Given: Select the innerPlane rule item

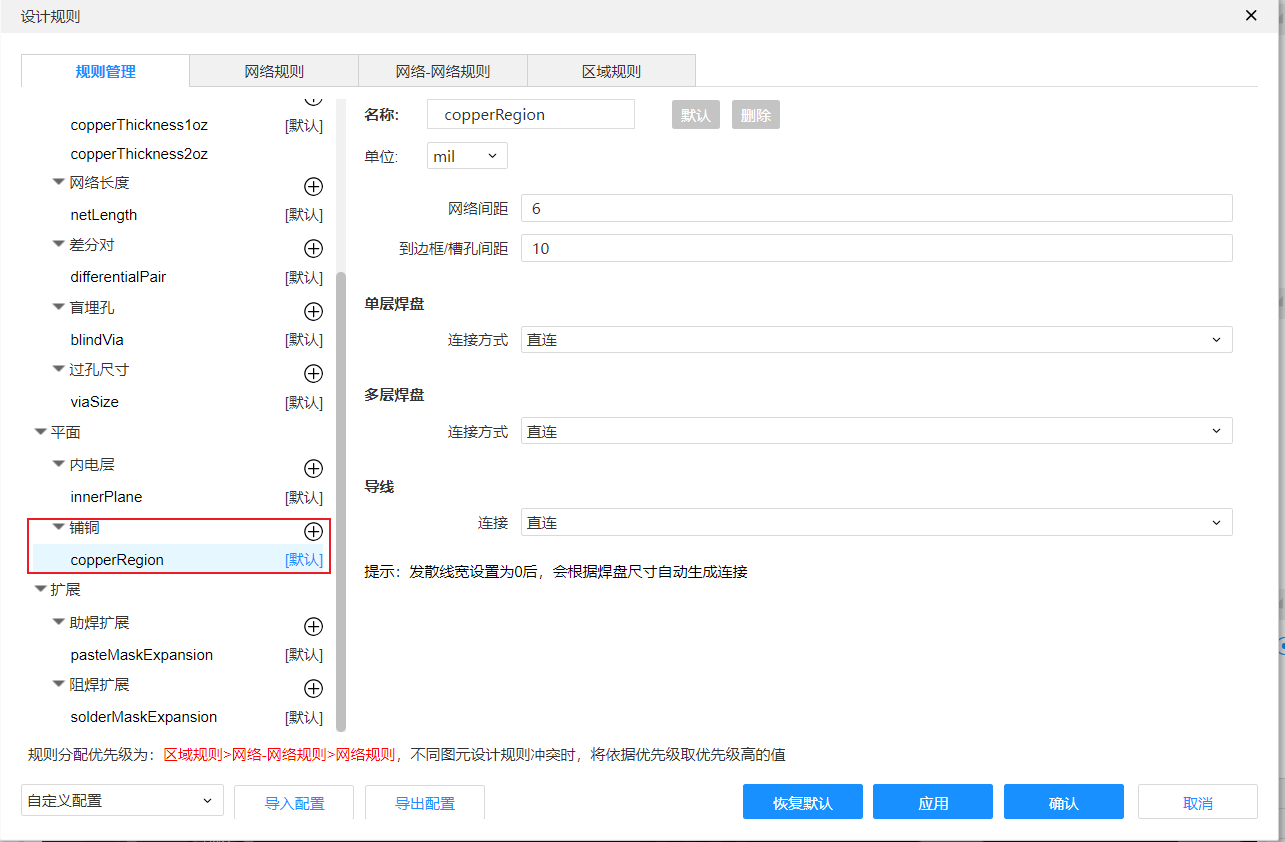Looking at the screenshot, I should tap(107, 497).
